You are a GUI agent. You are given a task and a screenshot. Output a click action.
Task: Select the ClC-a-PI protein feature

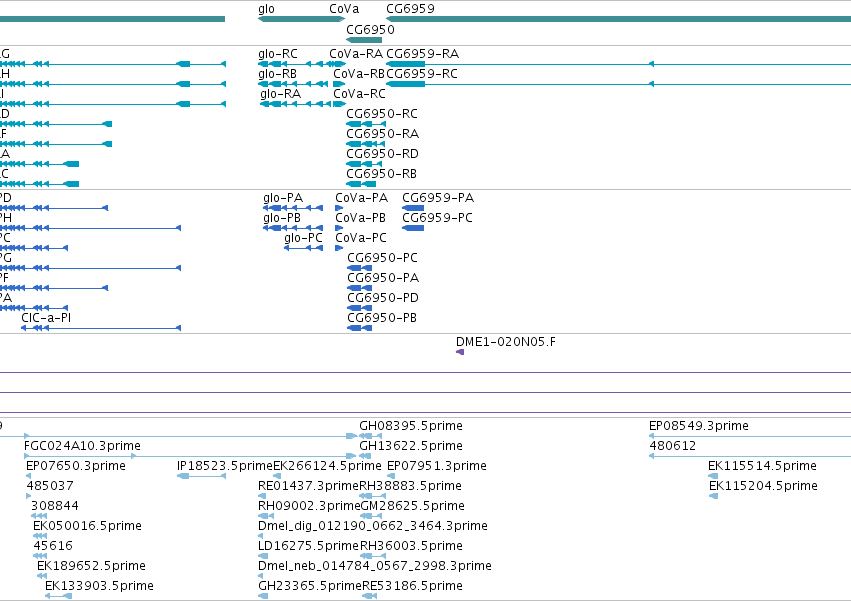click(x=101, y=328)
